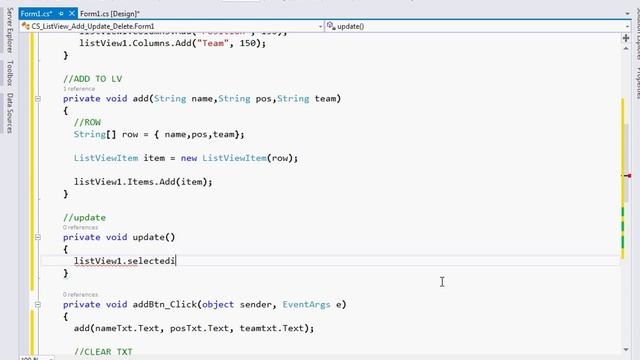Click the scroll down arrow
Image resolution: width=640 pixels, height=360 pixels.
[626, 349]
